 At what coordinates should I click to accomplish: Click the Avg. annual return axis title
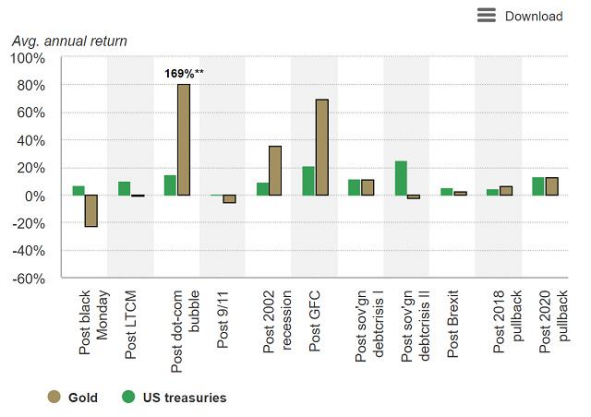pyautogui.click(x=69, y=41)
